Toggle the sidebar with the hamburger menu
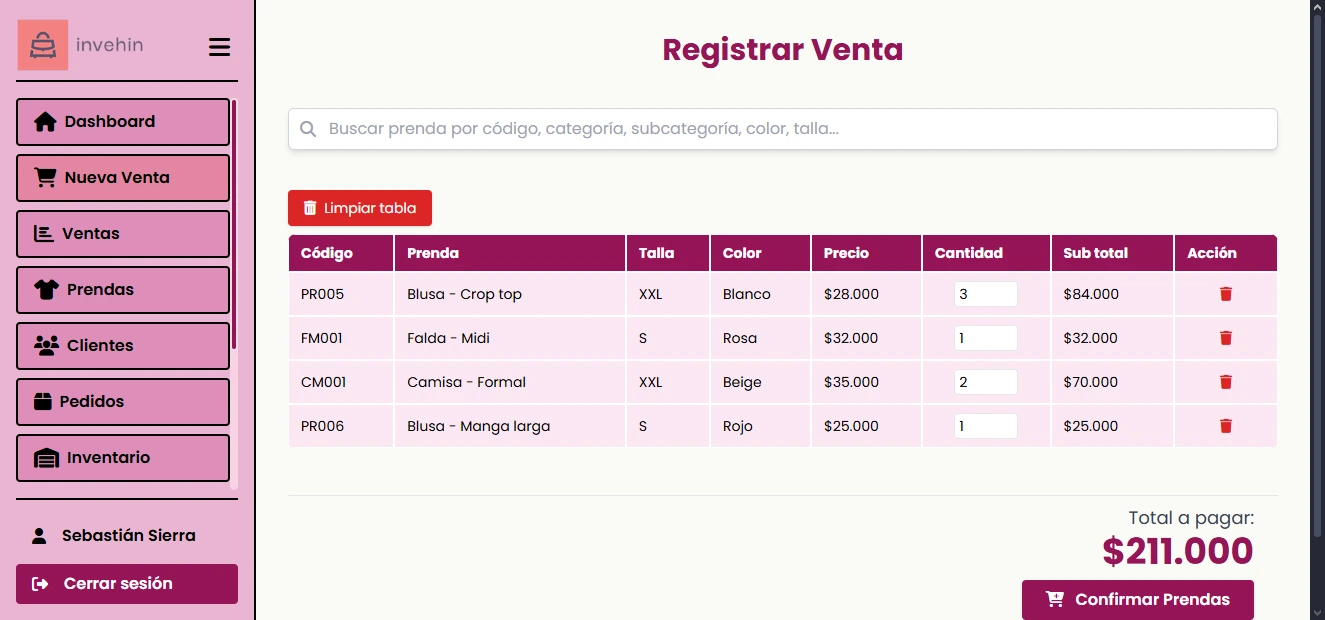This screenshot has width=1325, height=620. (x=219, y=46)
